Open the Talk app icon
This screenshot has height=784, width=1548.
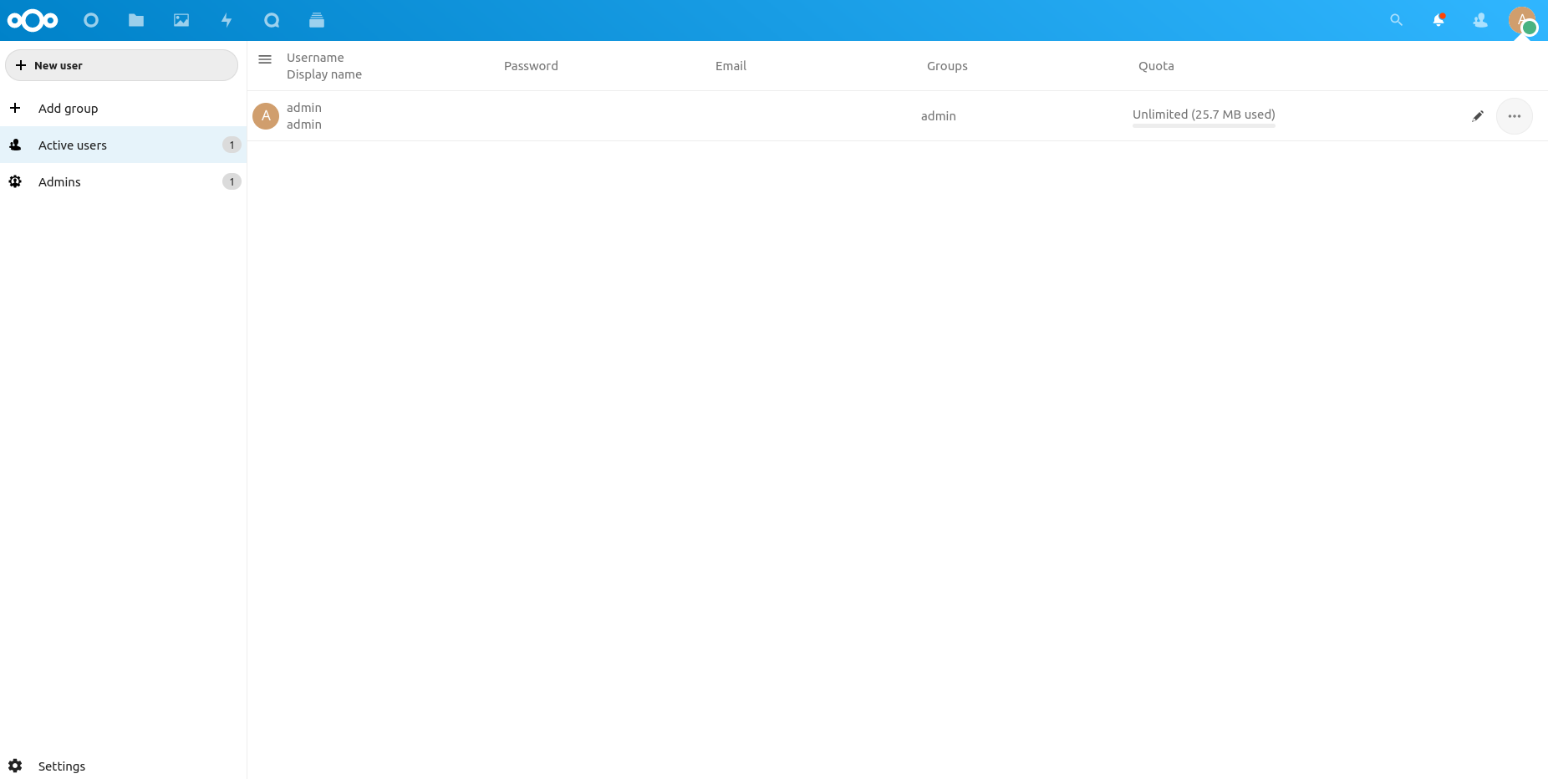point(272,20)
